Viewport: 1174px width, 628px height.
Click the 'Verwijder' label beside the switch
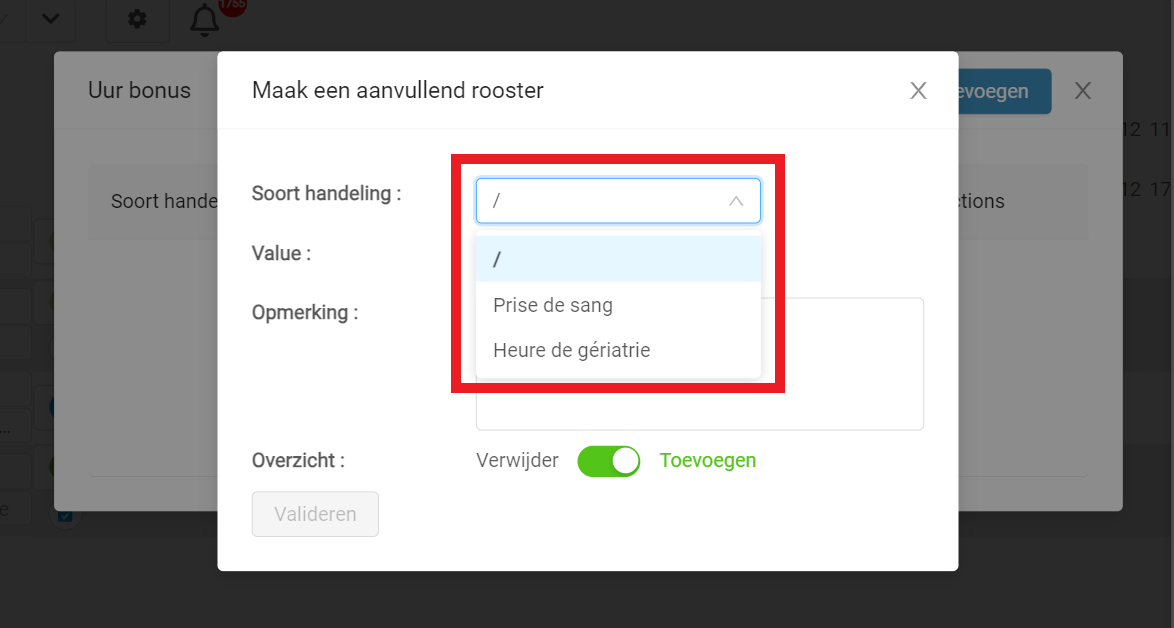[x=517, y=460]
